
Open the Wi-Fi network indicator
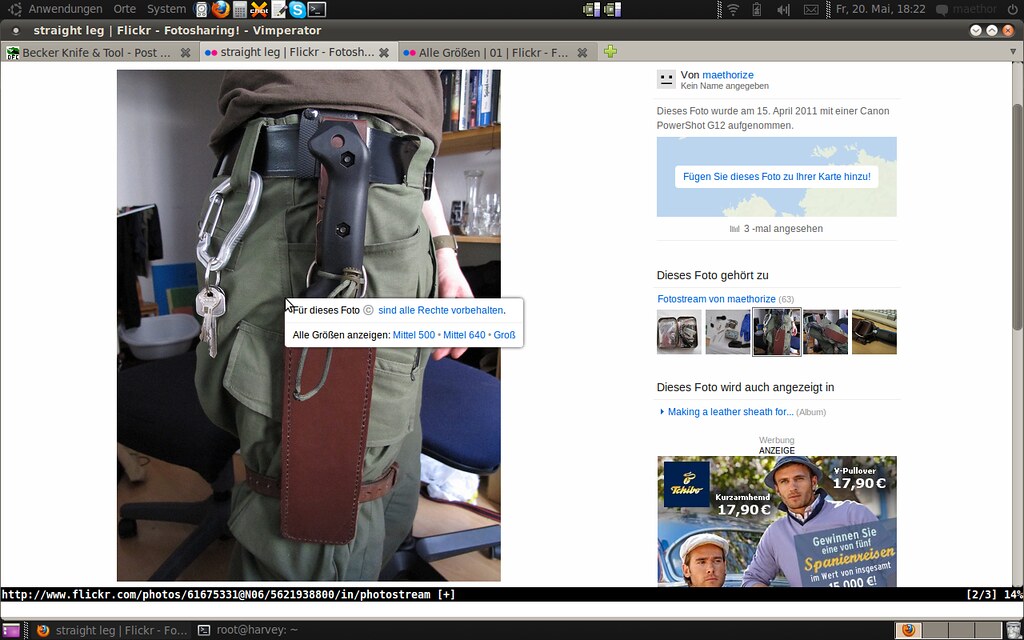click(x=733, y=9)
